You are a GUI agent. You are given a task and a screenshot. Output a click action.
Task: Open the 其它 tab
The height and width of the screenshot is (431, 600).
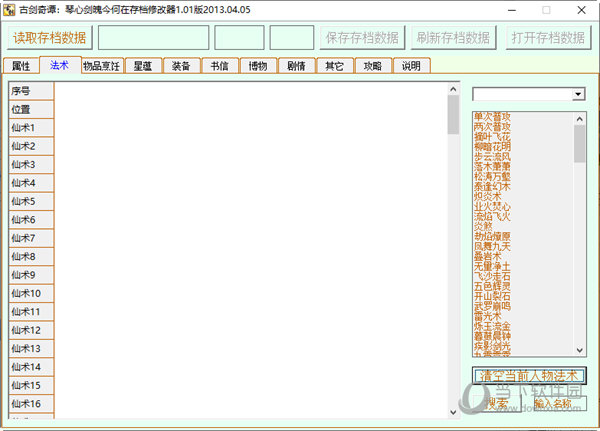334,66
